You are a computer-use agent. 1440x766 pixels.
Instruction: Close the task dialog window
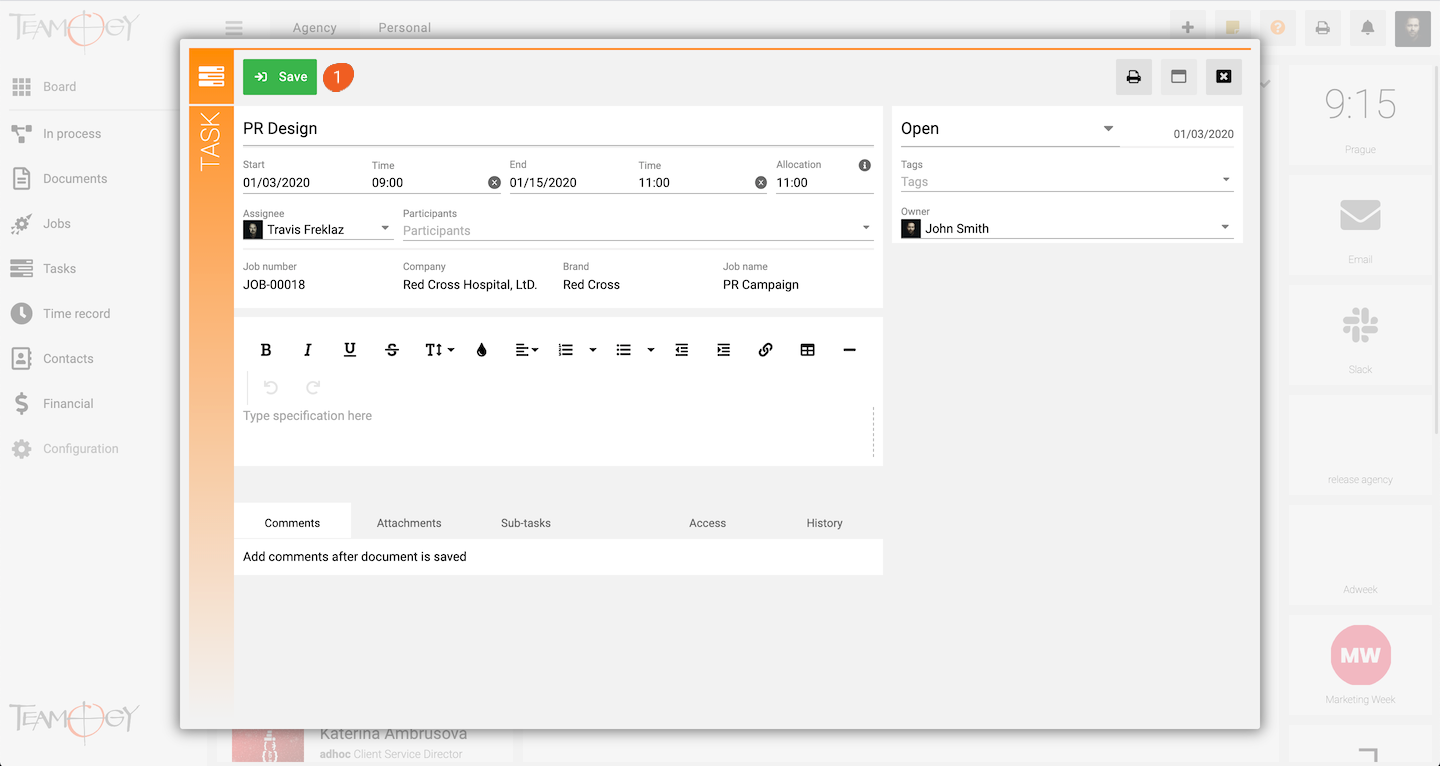point(1223,77)
